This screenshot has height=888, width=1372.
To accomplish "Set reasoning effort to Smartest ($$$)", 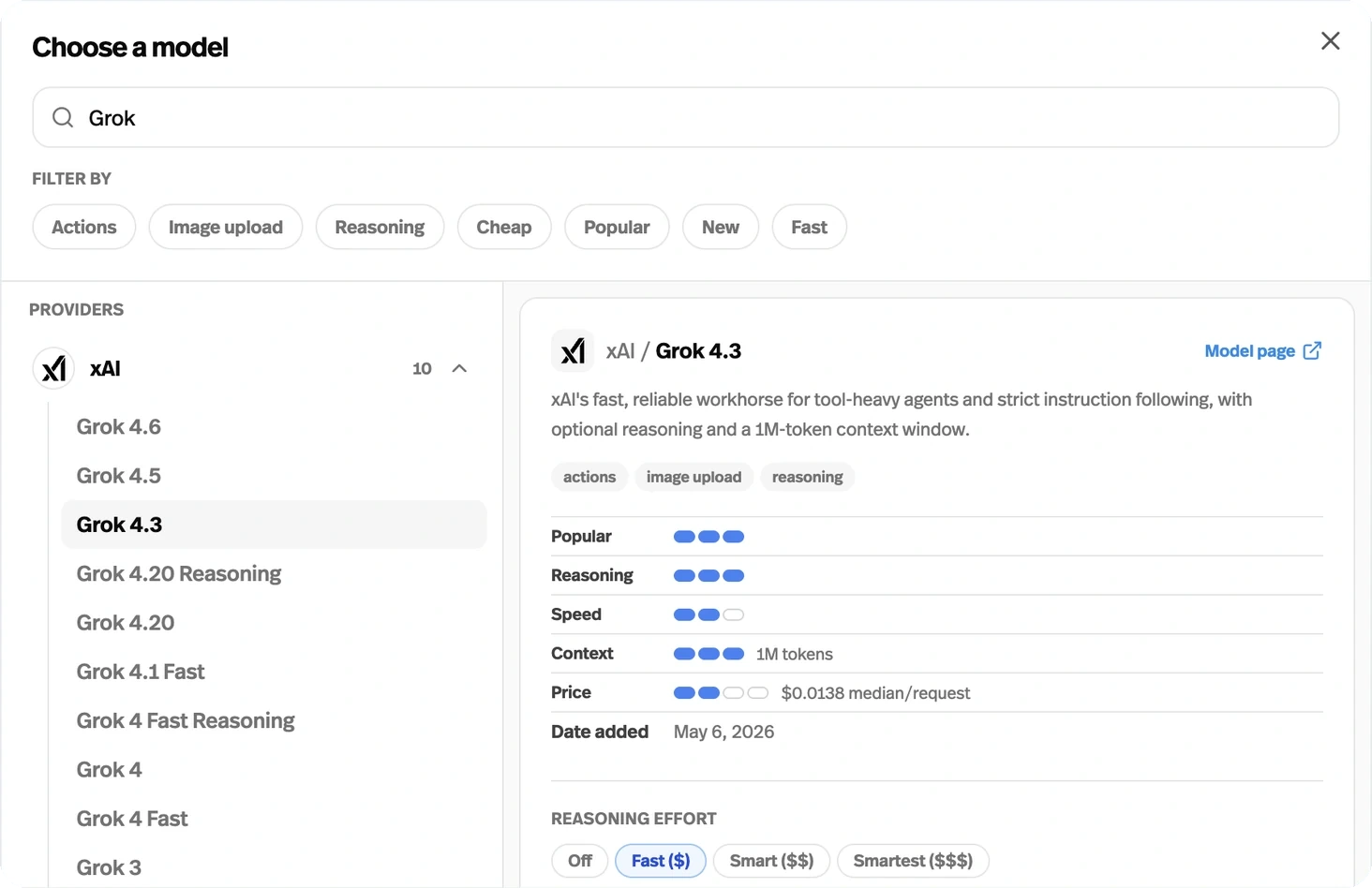I will (x=913, y=861).
